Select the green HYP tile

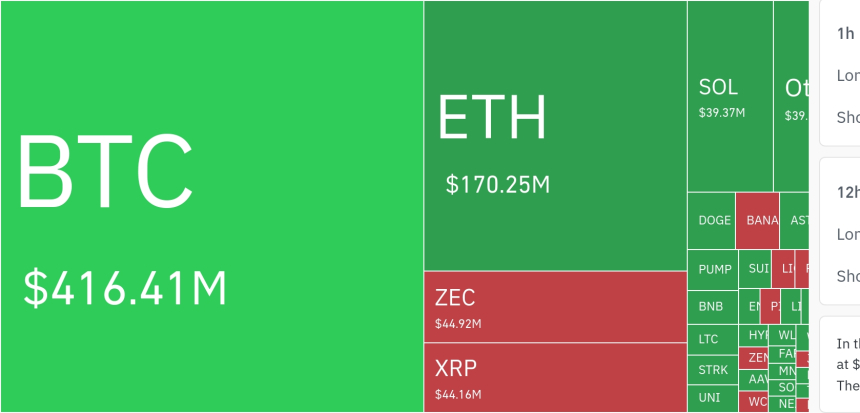point(755,335)
